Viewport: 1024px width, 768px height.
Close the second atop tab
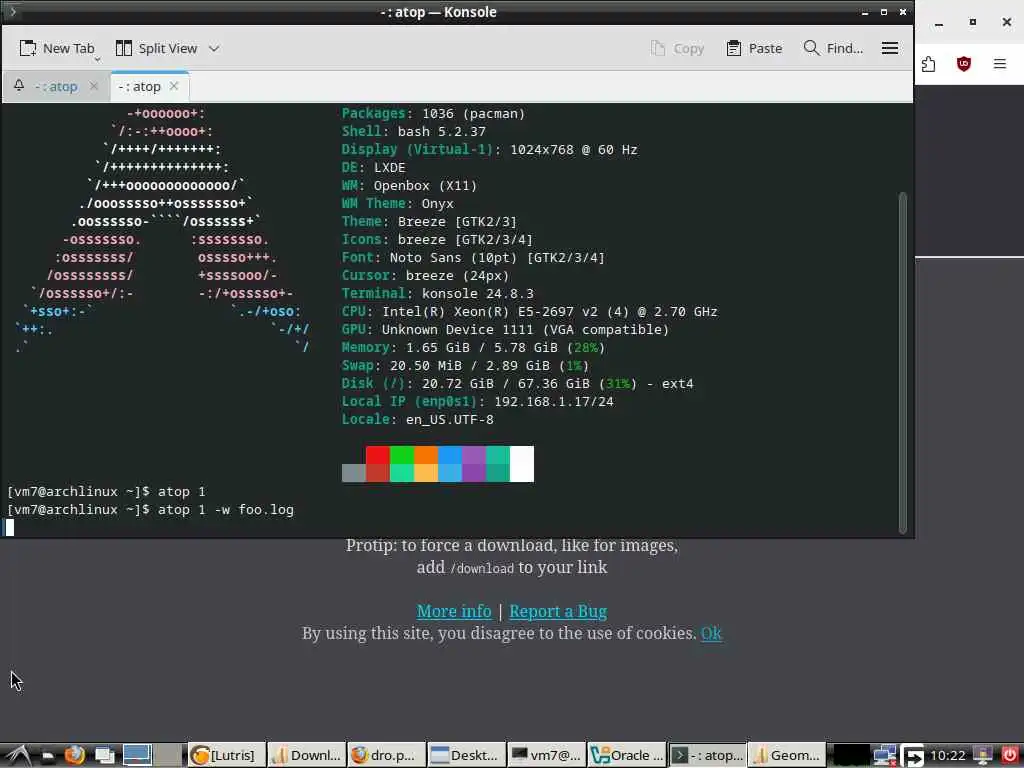[174, 86]
